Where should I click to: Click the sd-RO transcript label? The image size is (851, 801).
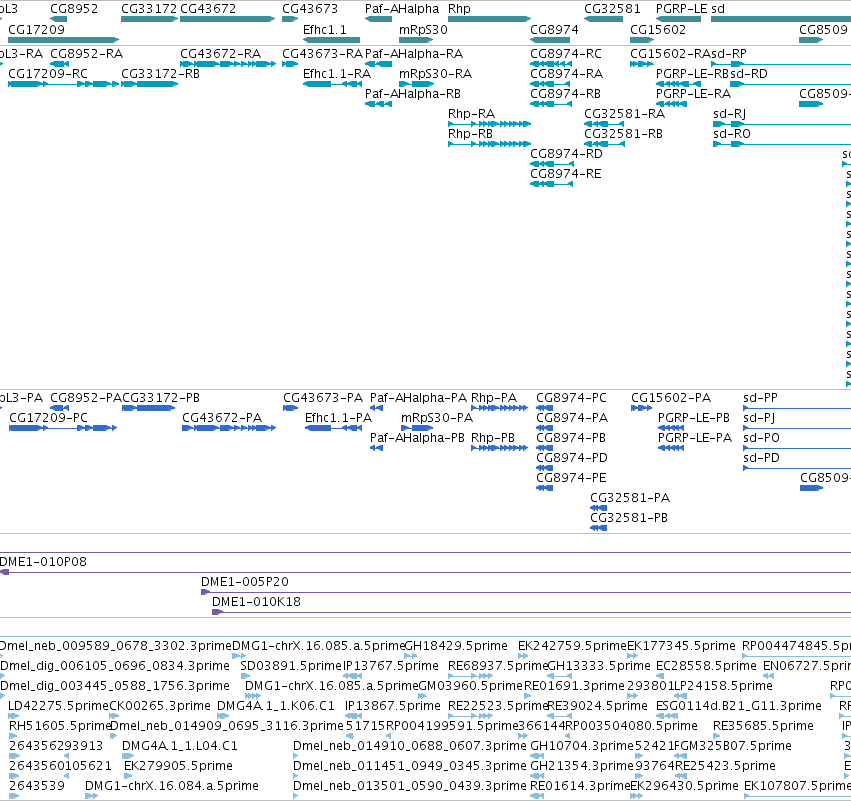click(x=732, y=134)
